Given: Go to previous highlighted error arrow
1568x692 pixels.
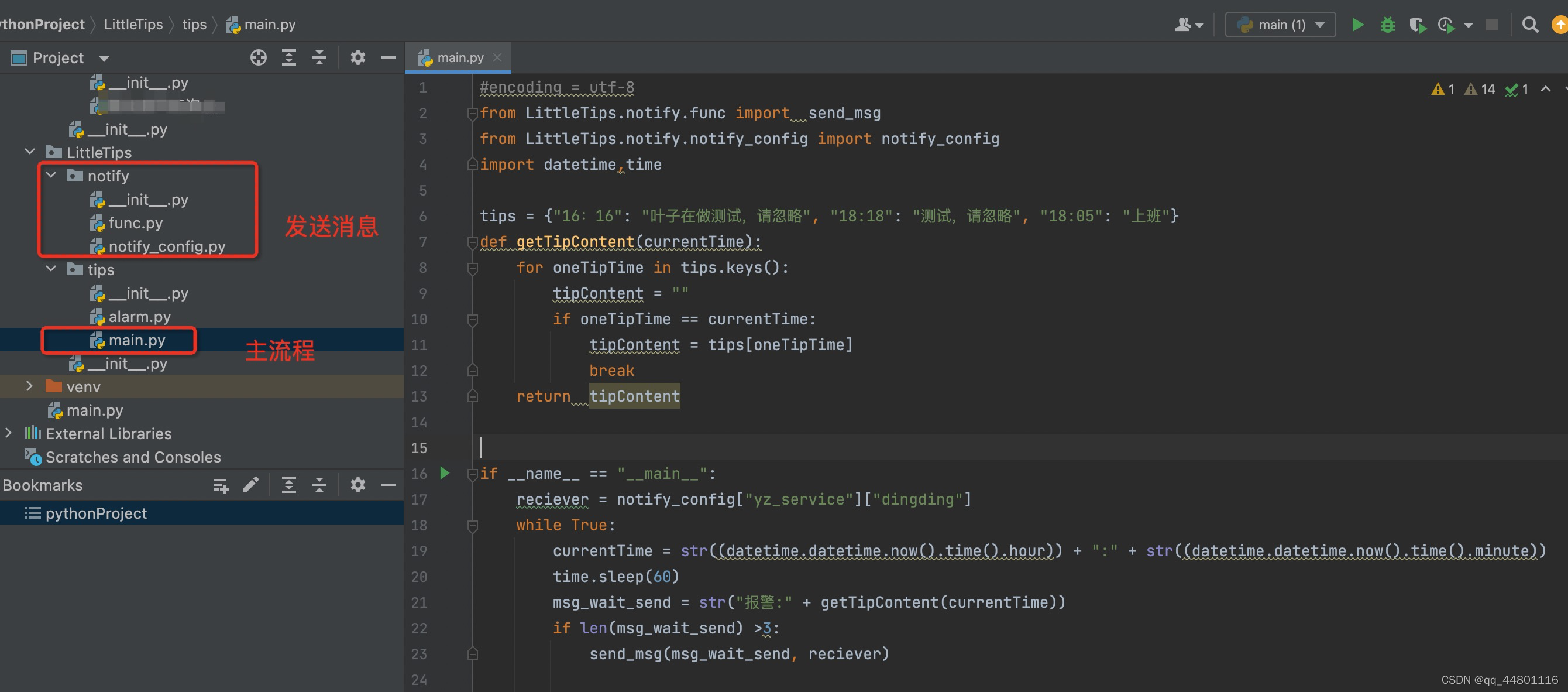Looking at the screenshot, I should point(1546,89).
